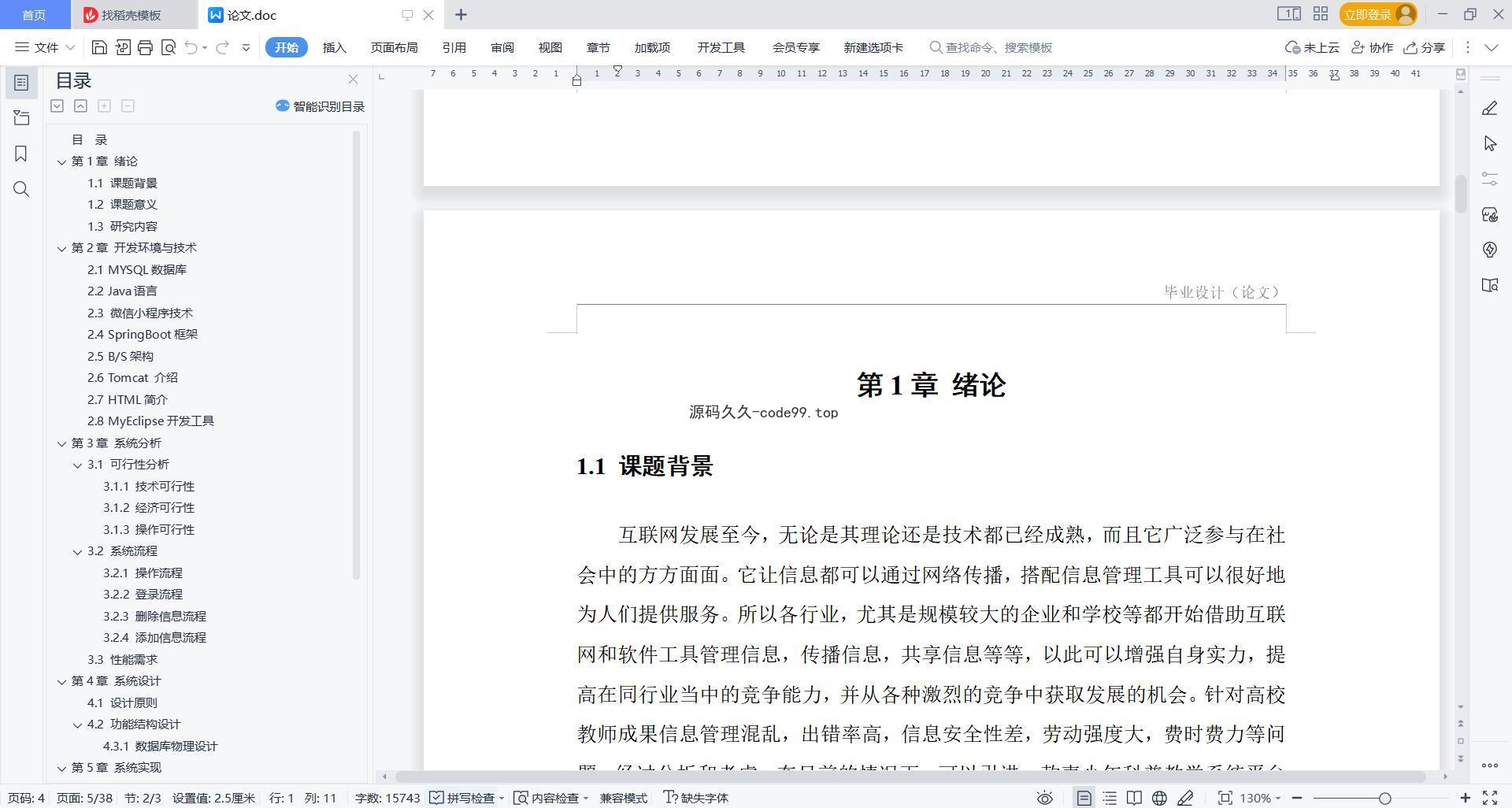The height and width of the screenshot is (808, 1512).
Task: Open Print Preview from the quick toolbar
Action: click(x=168, y=47)
